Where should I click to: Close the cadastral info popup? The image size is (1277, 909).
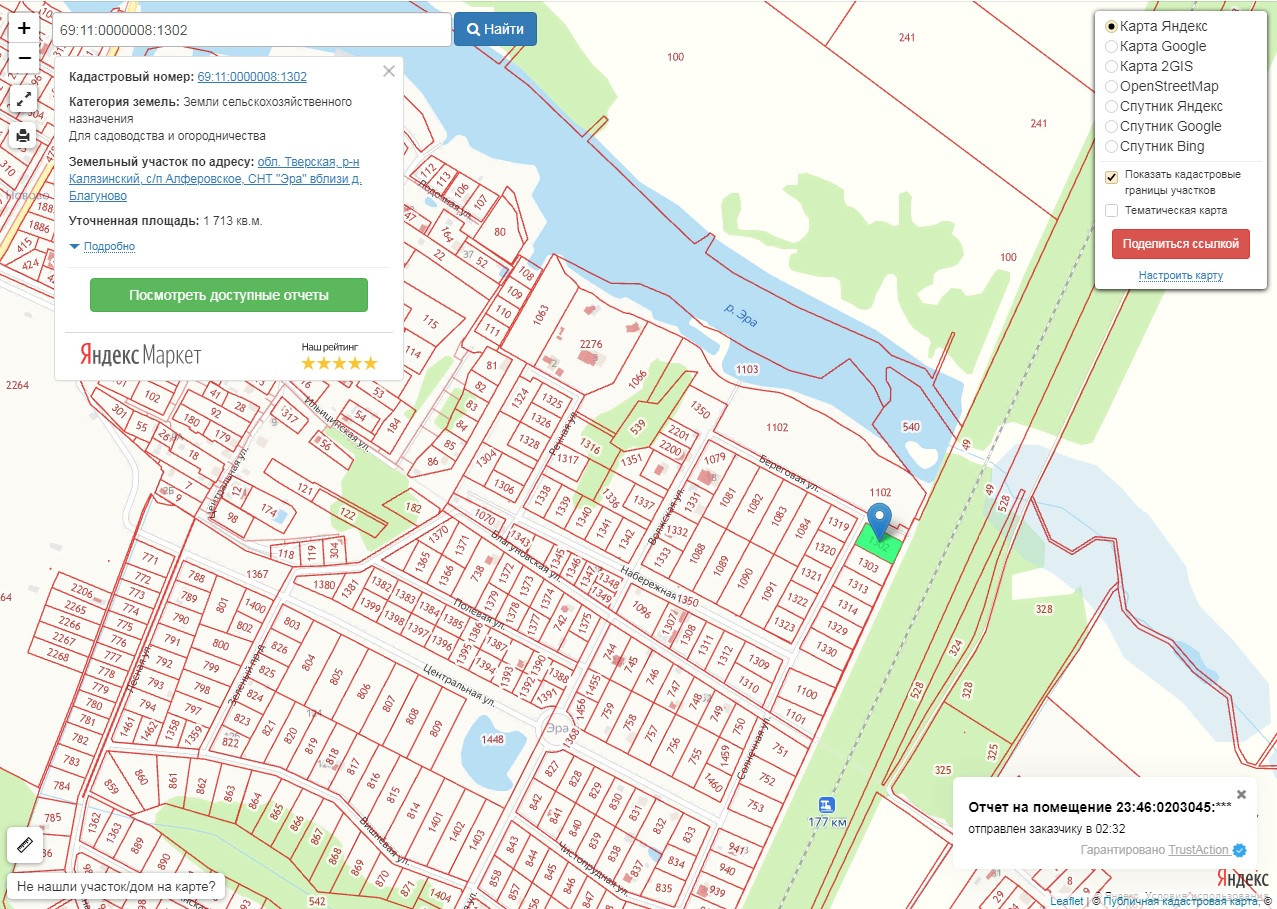click(x=389, y=71)
